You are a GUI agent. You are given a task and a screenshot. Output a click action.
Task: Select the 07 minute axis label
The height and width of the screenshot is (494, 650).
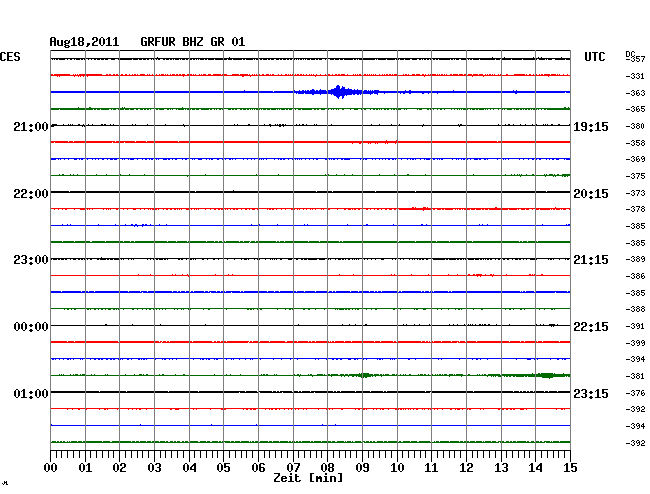[293, 468]
